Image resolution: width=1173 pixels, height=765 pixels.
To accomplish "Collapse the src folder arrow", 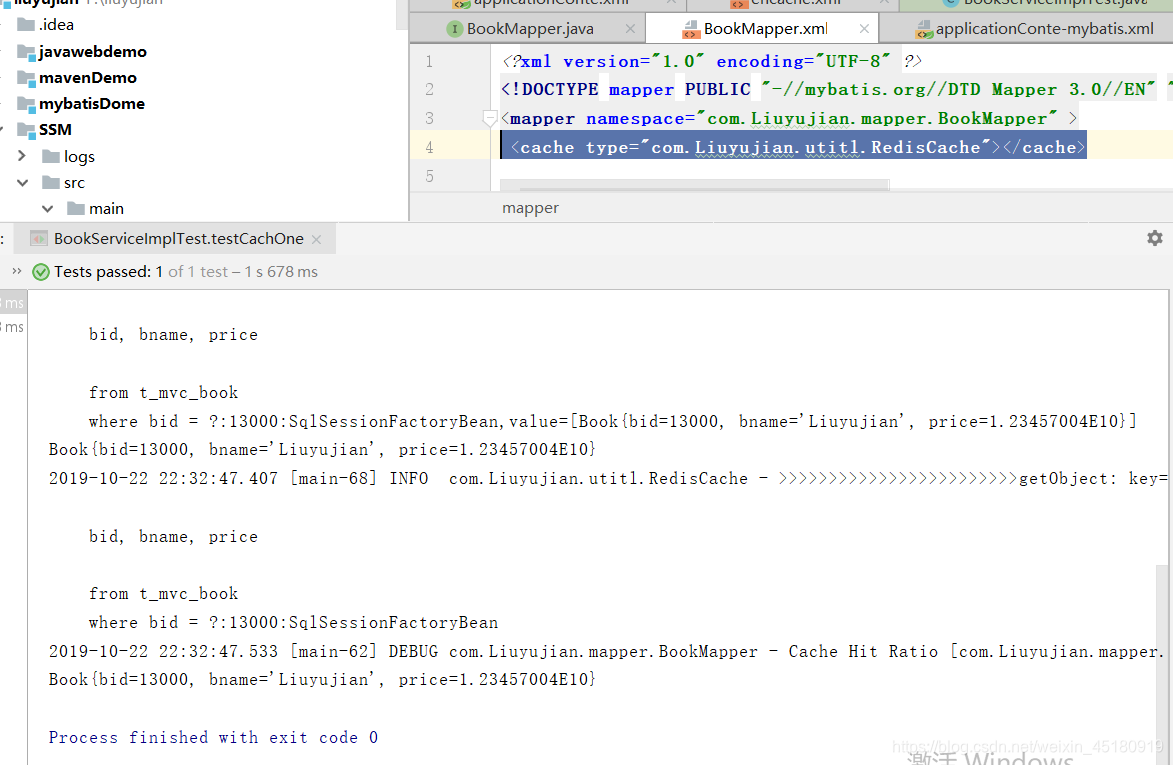I will click(22, 182).
